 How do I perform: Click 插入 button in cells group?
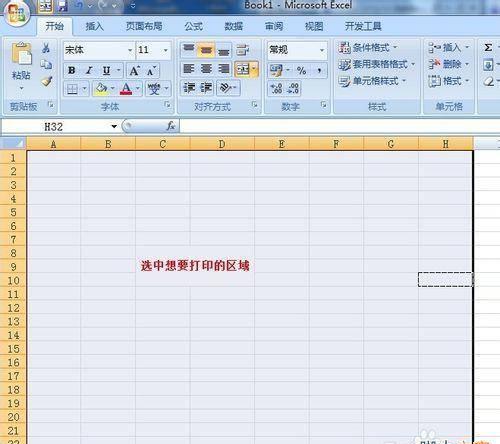449,48
